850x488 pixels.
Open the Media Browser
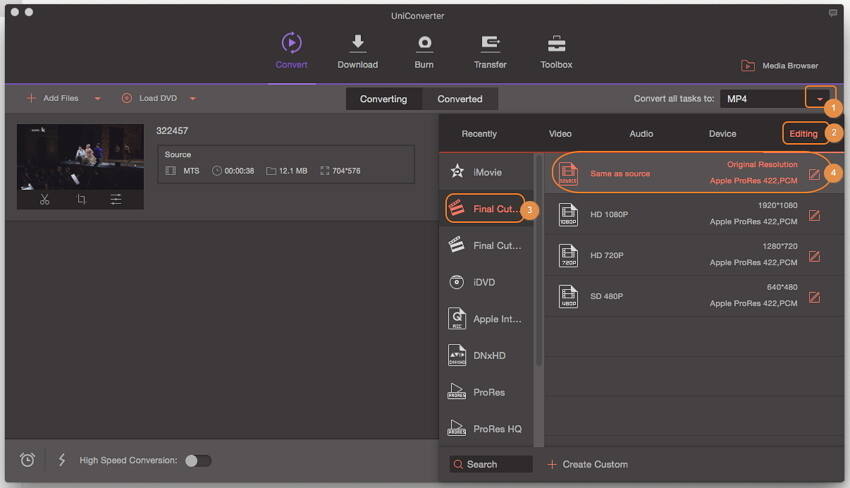coord(780,66)
